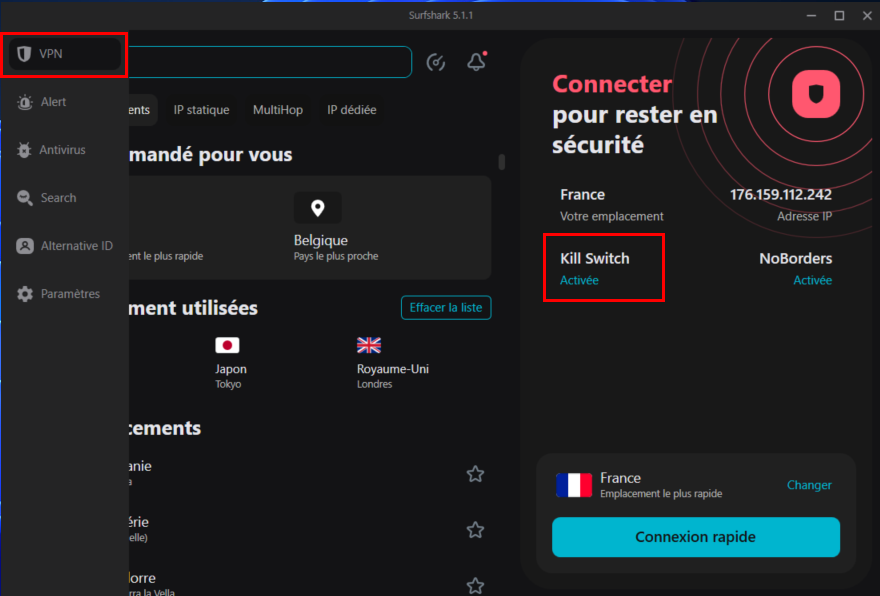Click the Changer location link

[809, 485]
